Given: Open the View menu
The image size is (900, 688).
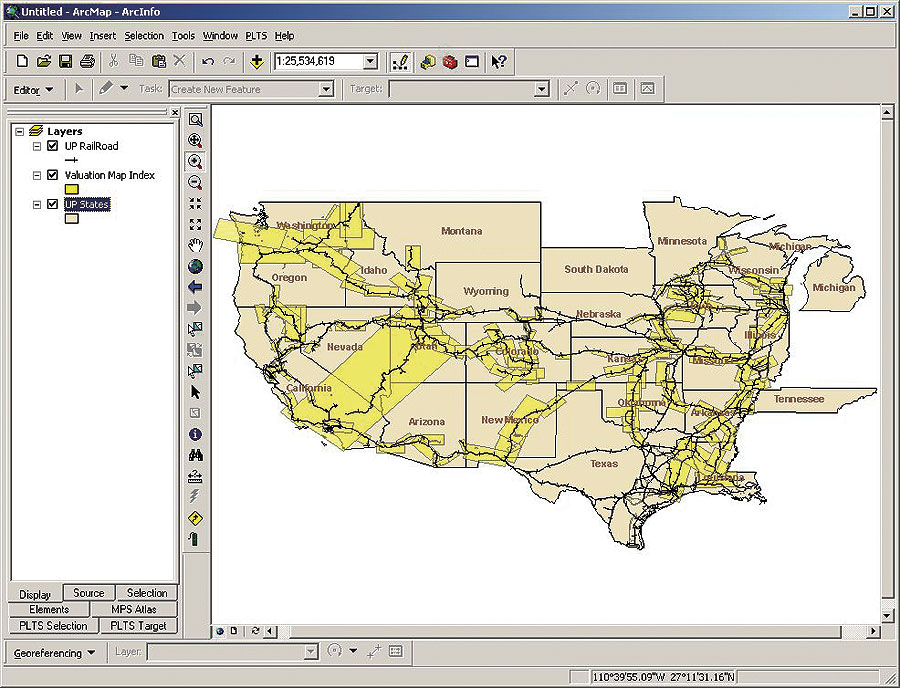Looking at the screenshot, I should pyautogui.click(x=71, y=36).
